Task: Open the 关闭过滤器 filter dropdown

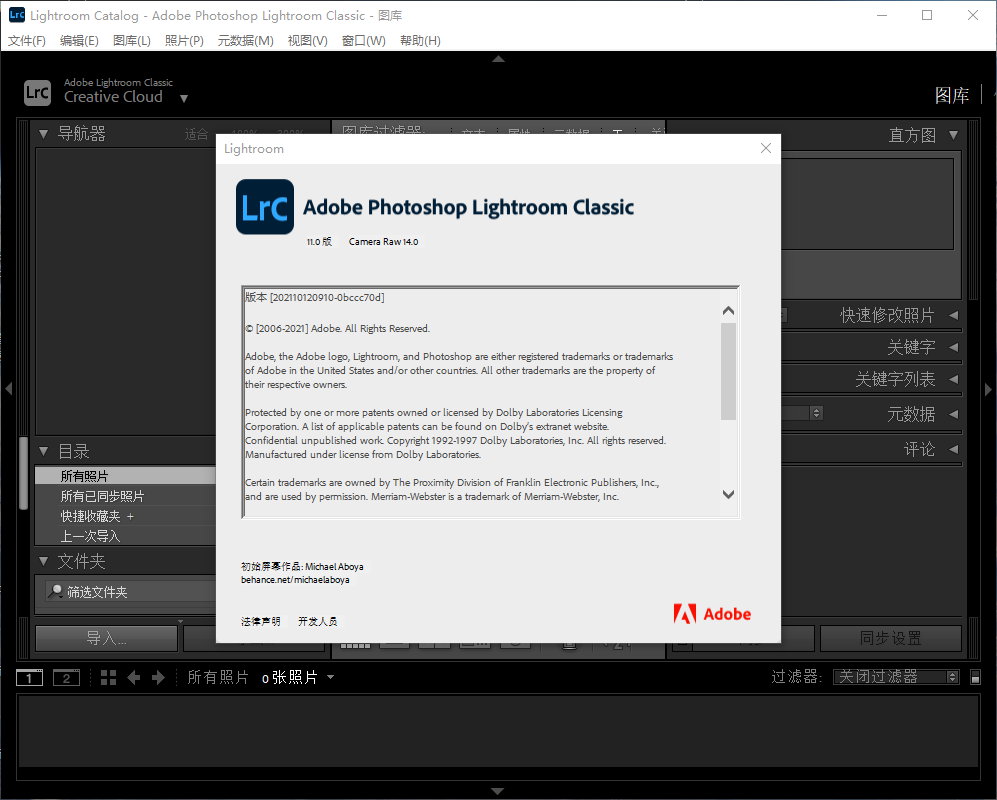Action: tap(897, 677)
